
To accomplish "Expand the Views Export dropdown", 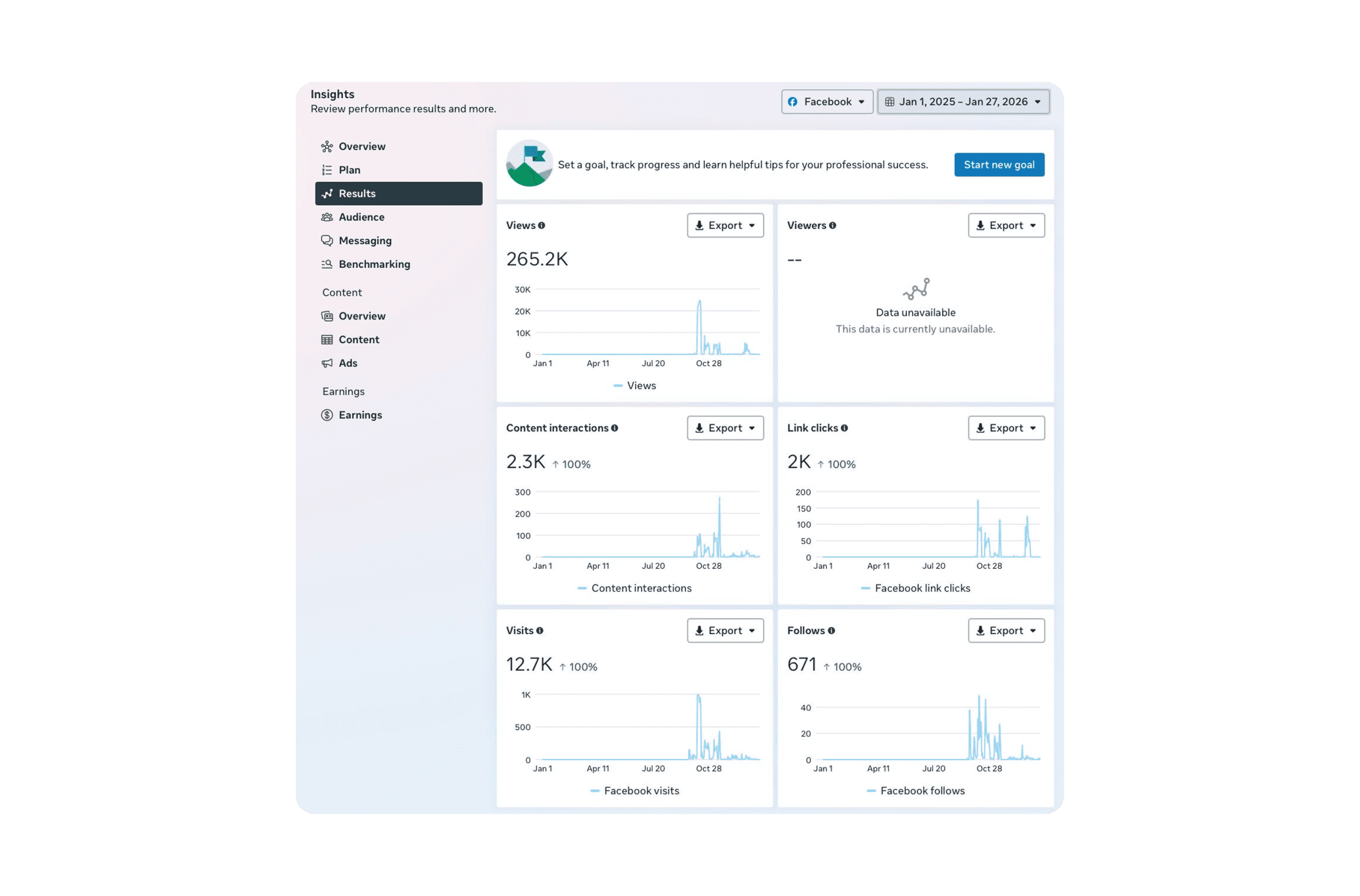I will tap(725, 226).
